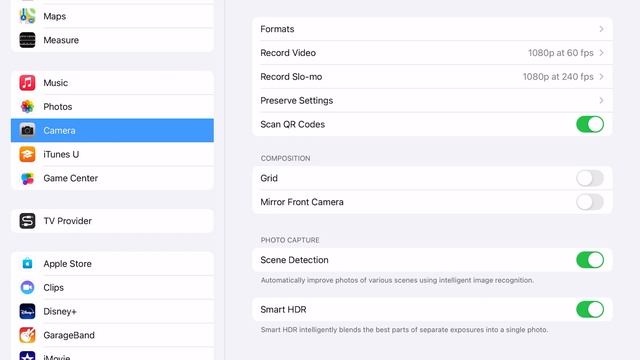The height and width of the screenshot is (360, 640).
Task: Open Formats via its chevron
Action: pos(601,29)
